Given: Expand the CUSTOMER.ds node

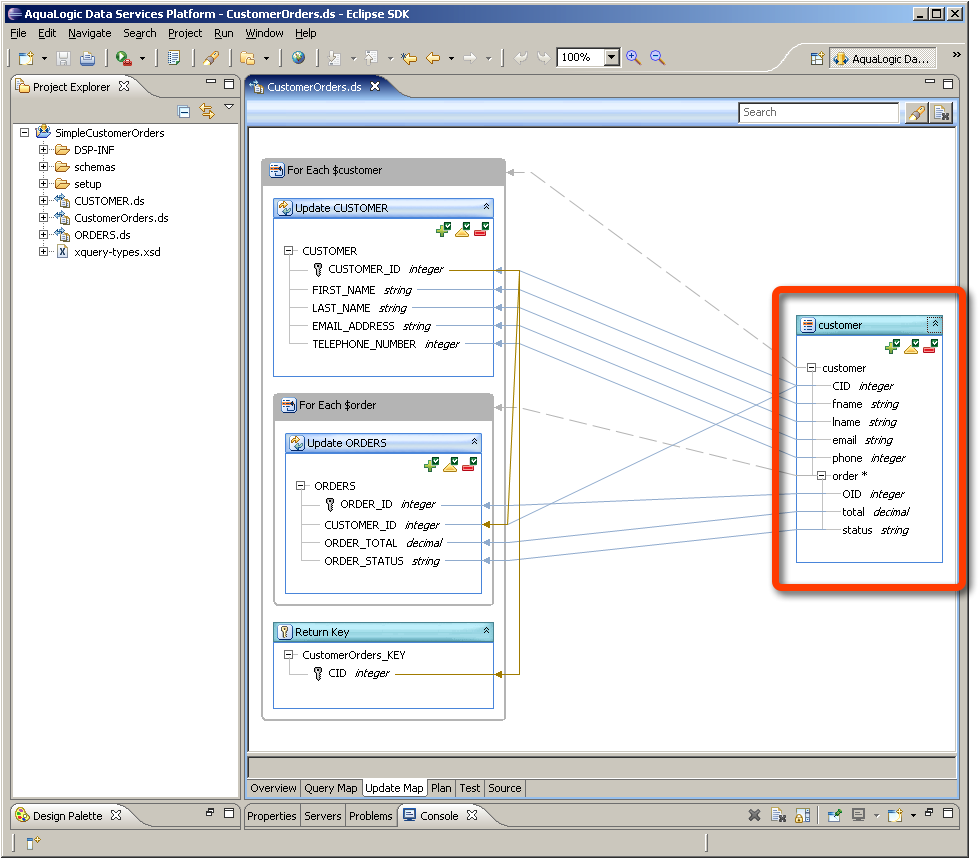Looking at the screenshot, I should pos(43,201).
